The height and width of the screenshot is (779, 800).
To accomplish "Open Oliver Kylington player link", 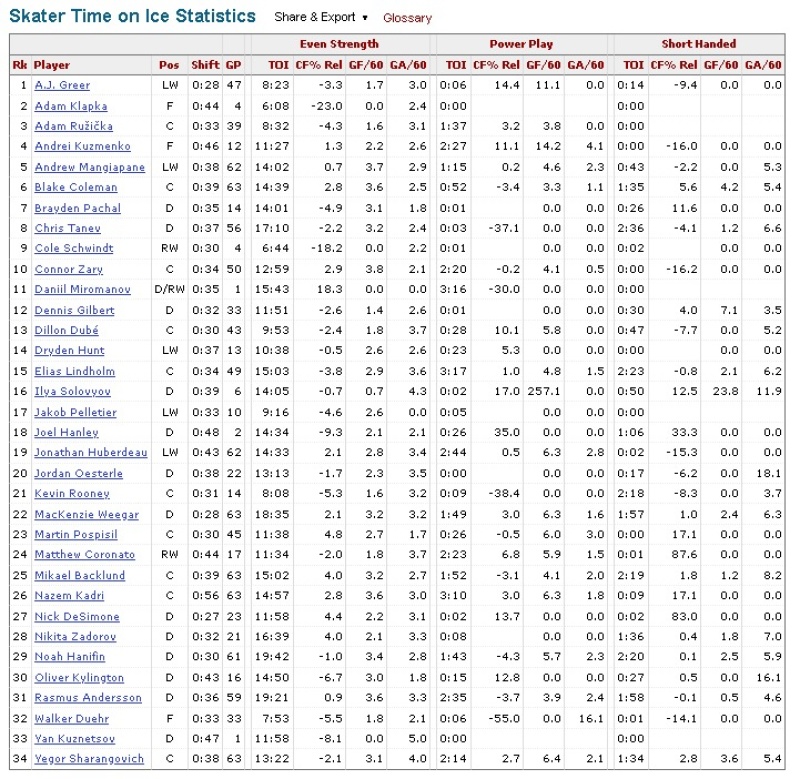I will pos(79,677).
